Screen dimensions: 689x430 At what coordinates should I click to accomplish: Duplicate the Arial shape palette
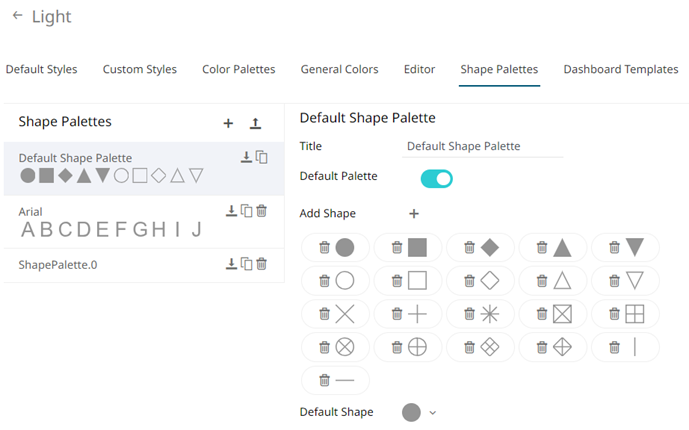[x=246, y=211]
